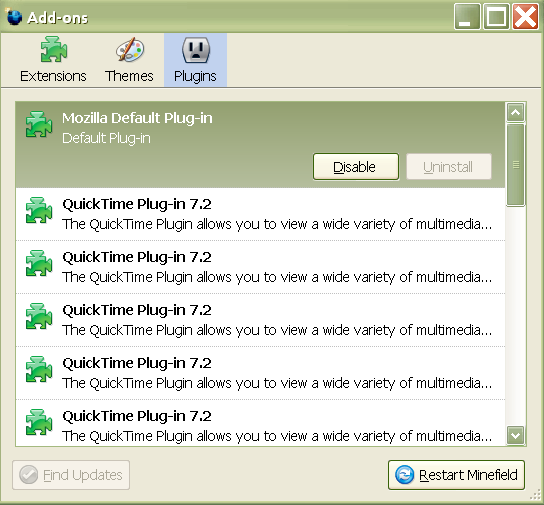Click the blue refresh icon on Restart Minefield
This screenshot has height=505, width=544.
click(404, 475)
